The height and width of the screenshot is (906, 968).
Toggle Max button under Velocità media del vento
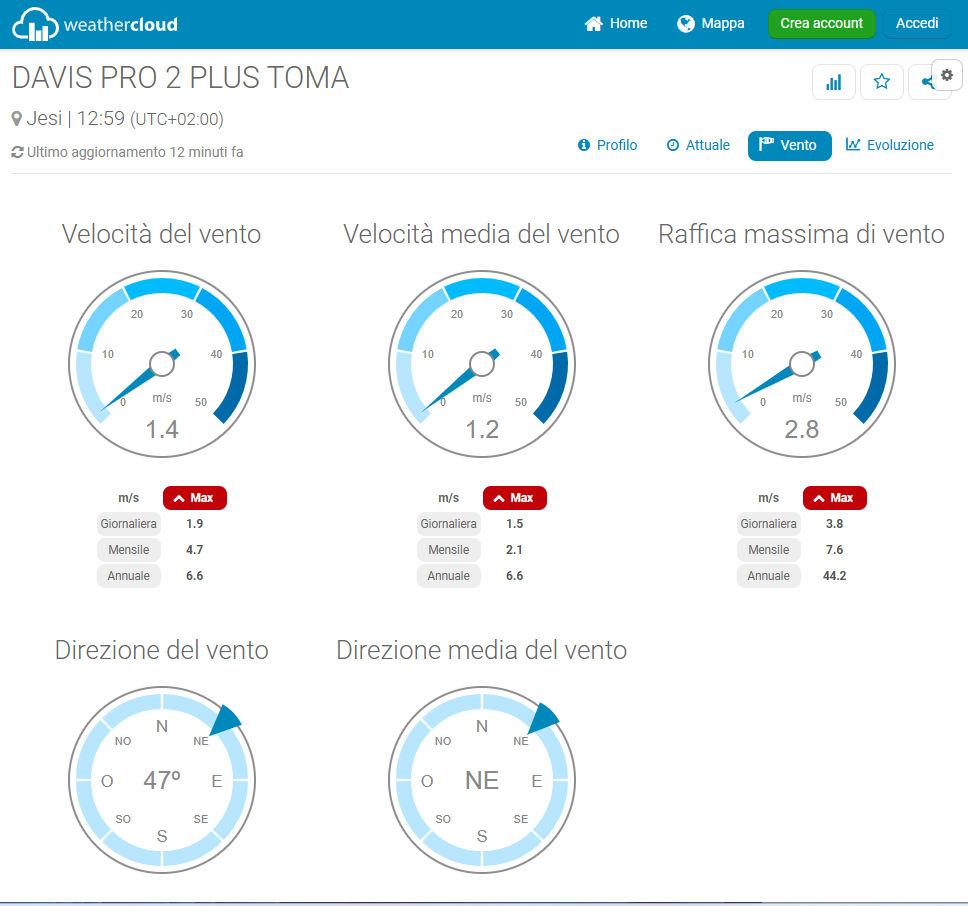pos(514,497)
